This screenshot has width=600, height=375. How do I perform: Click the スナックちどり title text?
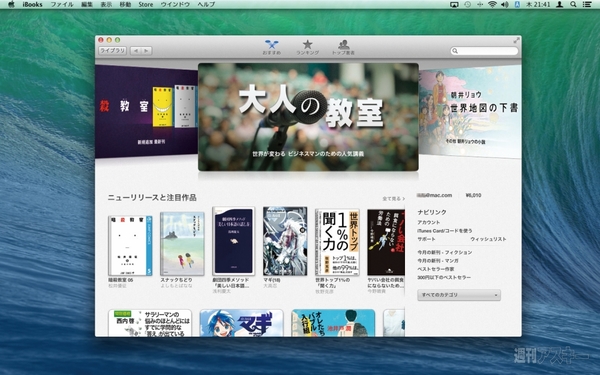coord(177,280)
